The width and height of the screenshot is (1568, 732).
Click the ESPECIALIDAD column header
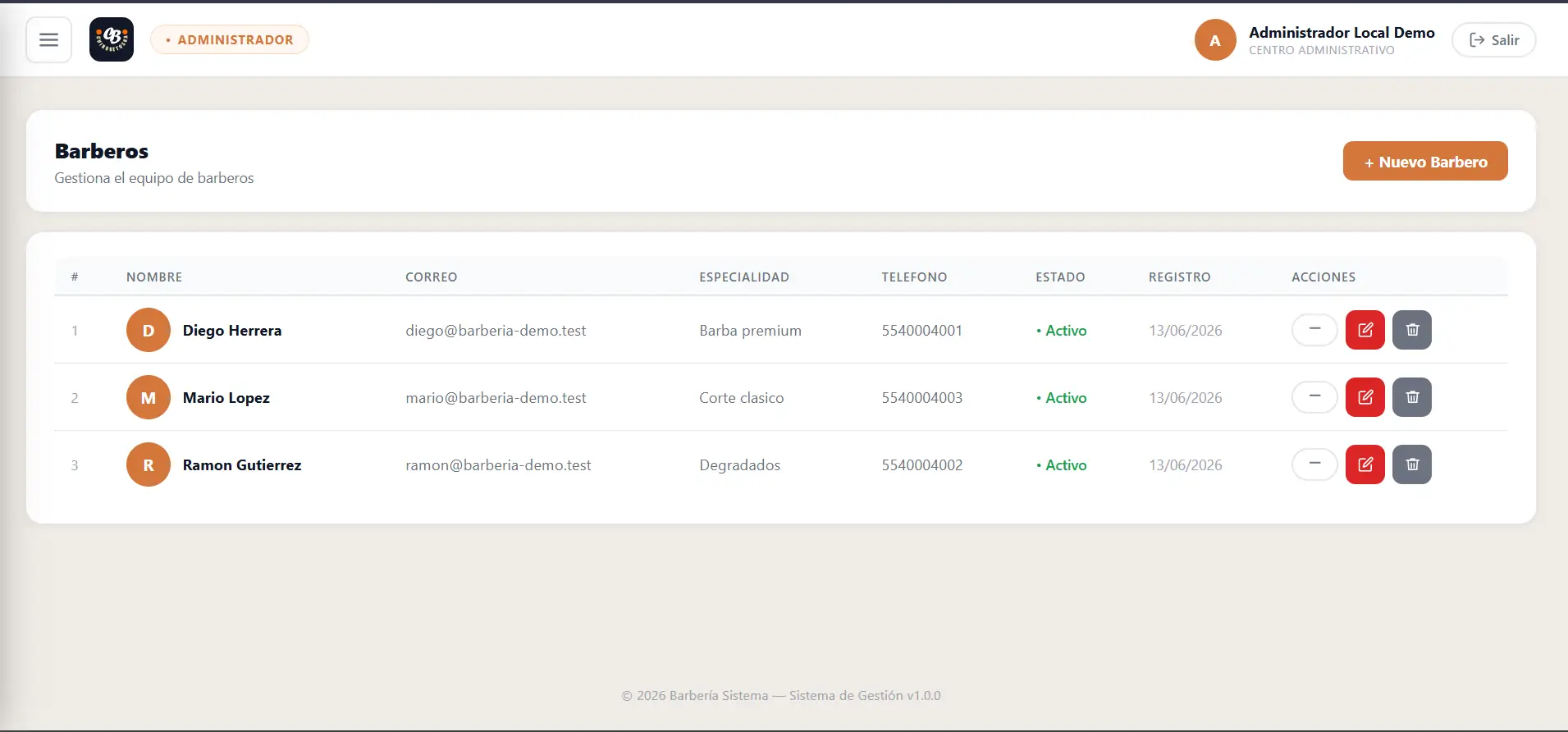(x=743, y=277)
